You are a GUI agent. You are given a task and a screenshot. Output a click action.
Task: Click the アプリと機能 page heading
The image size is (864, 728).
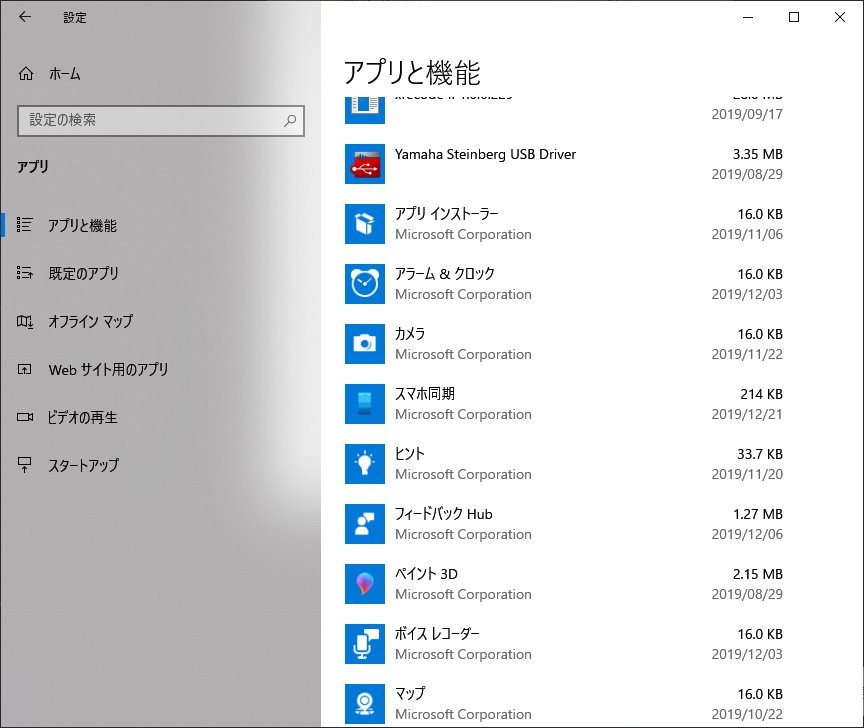pyautogui.click(x=412, y=73)
